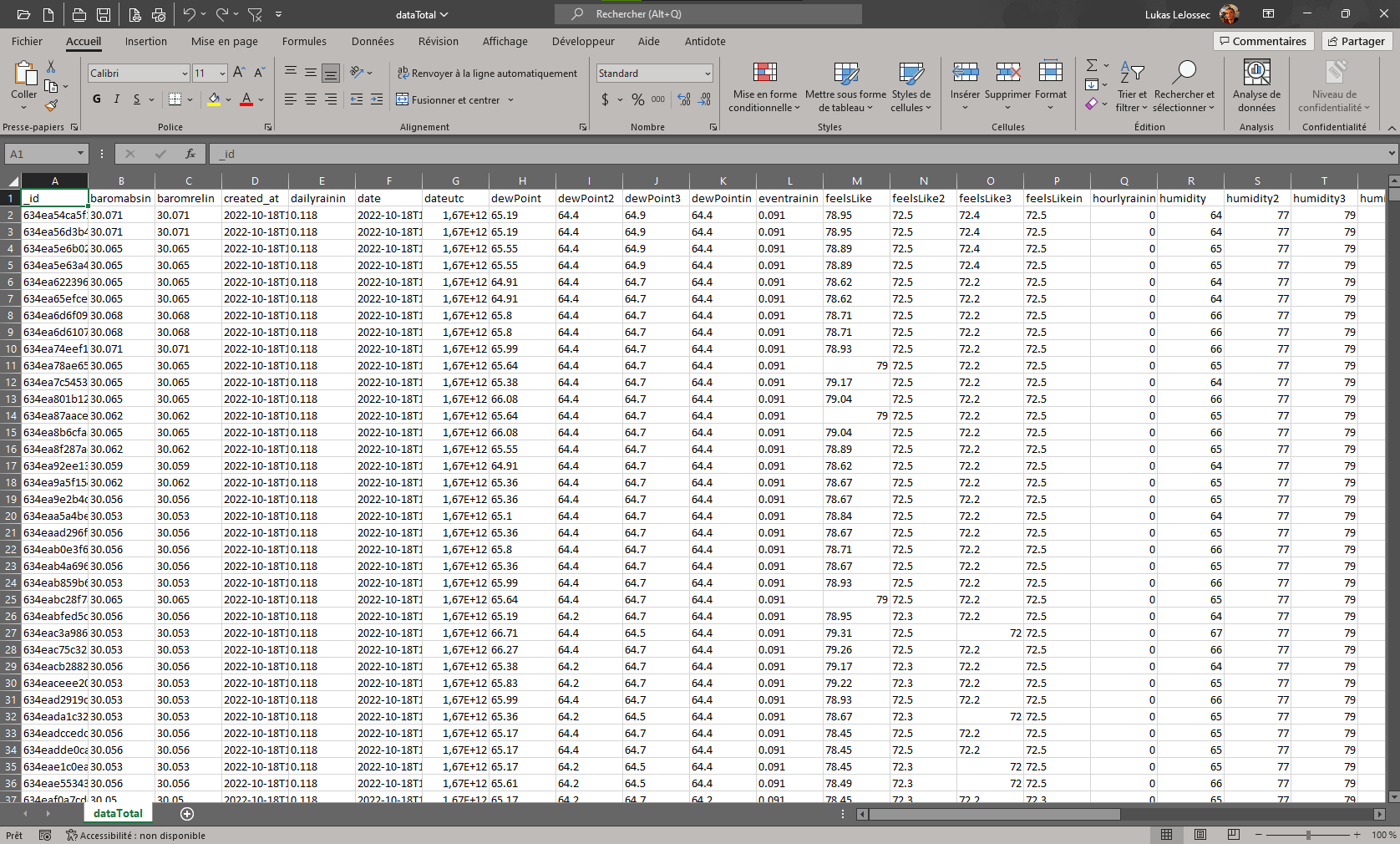Viewport: 1400px width, 844px height.
Task: Click the Partager button
Action: (x=1357, y=41)
